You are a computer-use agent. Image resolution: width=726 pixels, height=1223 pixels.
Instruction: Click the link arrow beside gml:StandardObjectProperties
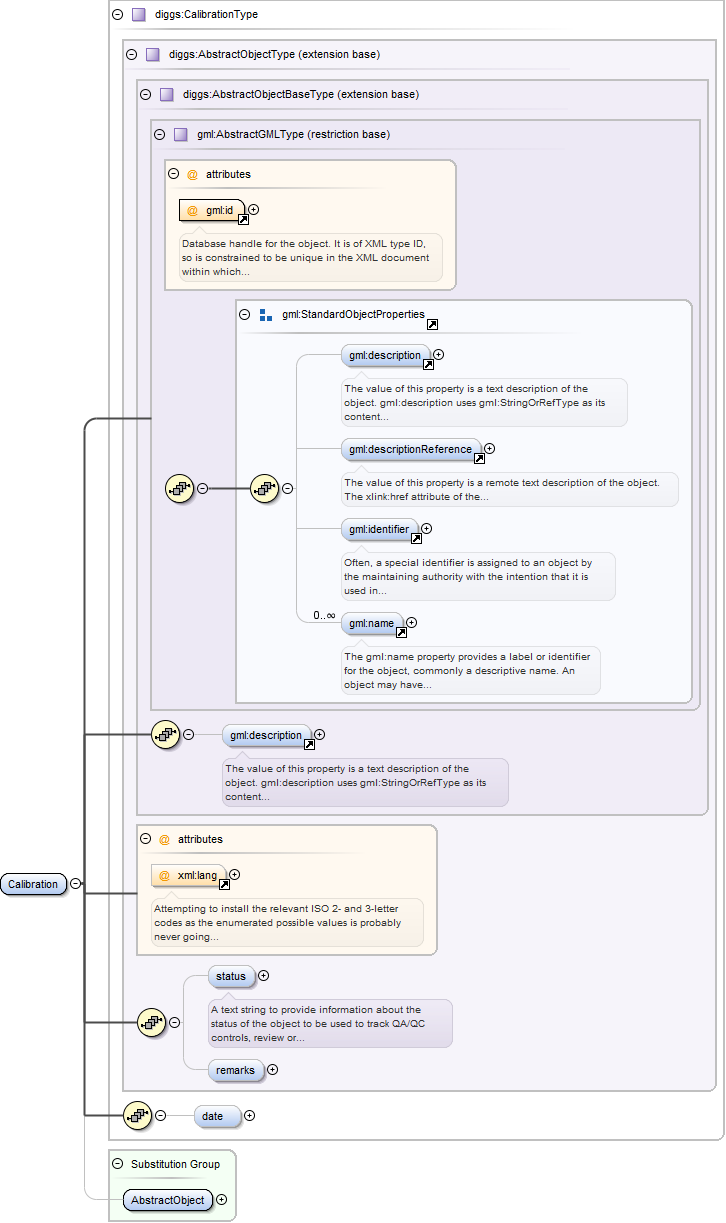pyautogui.click(x=432, y=325)
